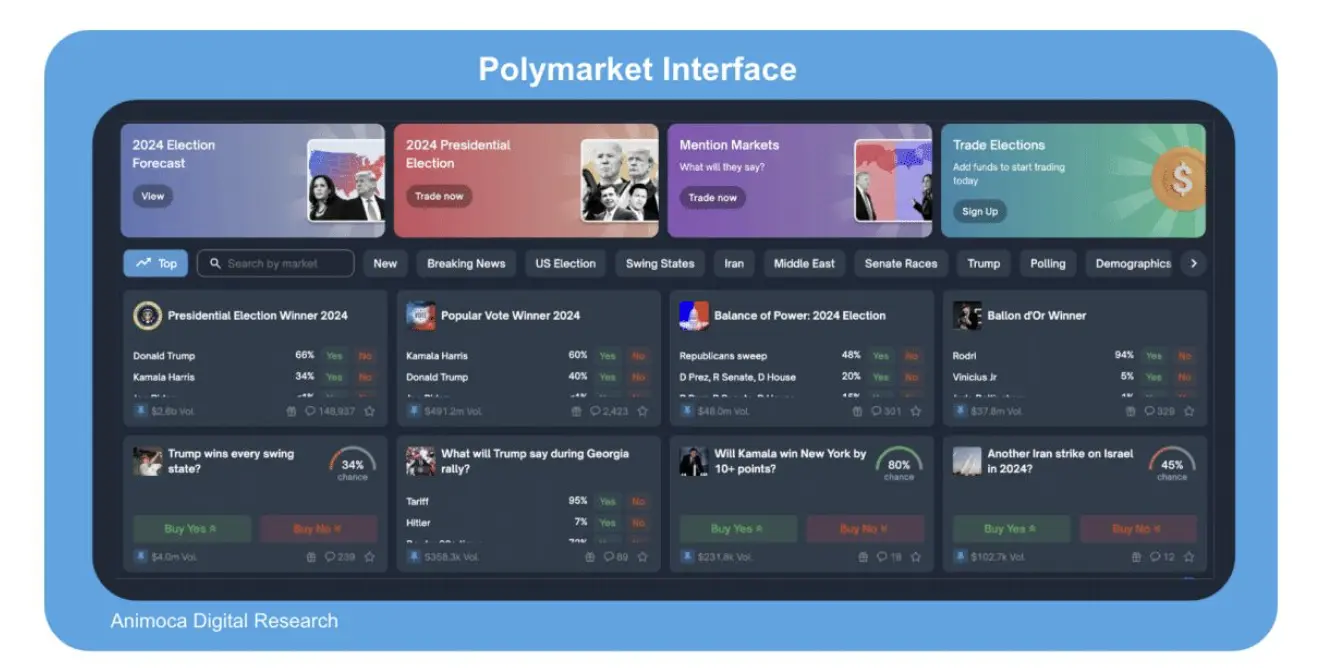Click the presidential seal icon on Election Winner 2024
Viewport: 1320px width, 668px height.
coord(147,314)
